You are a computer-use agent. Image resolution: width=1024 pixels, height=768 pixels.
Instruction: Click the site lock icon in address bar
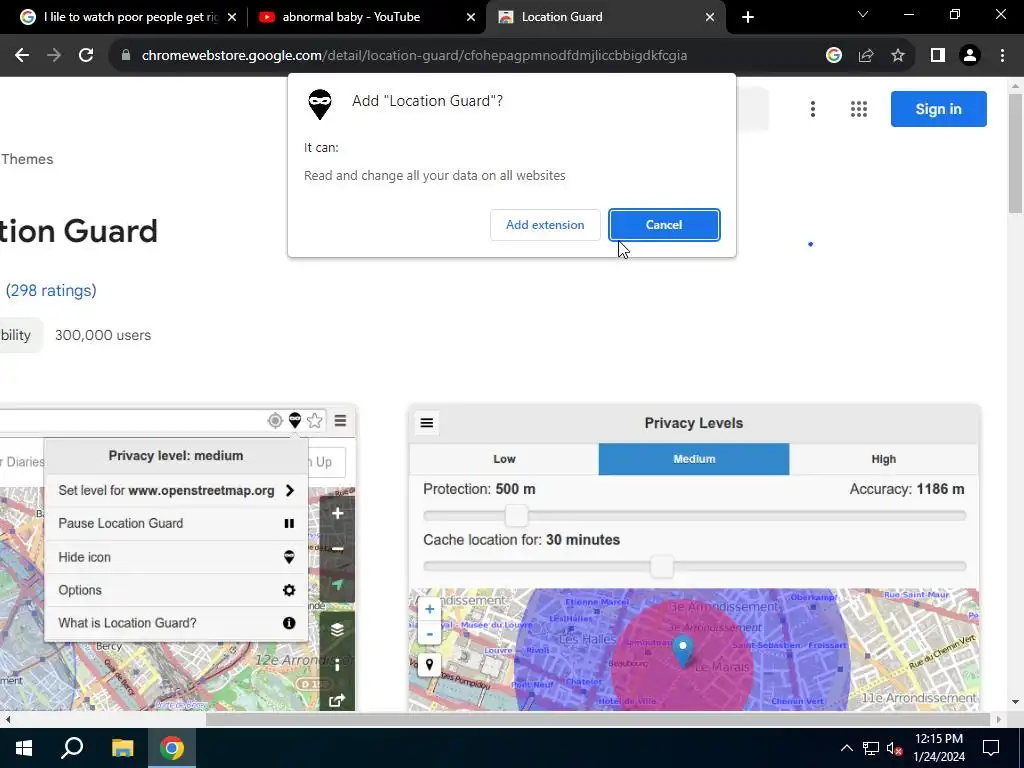point(126,56)
